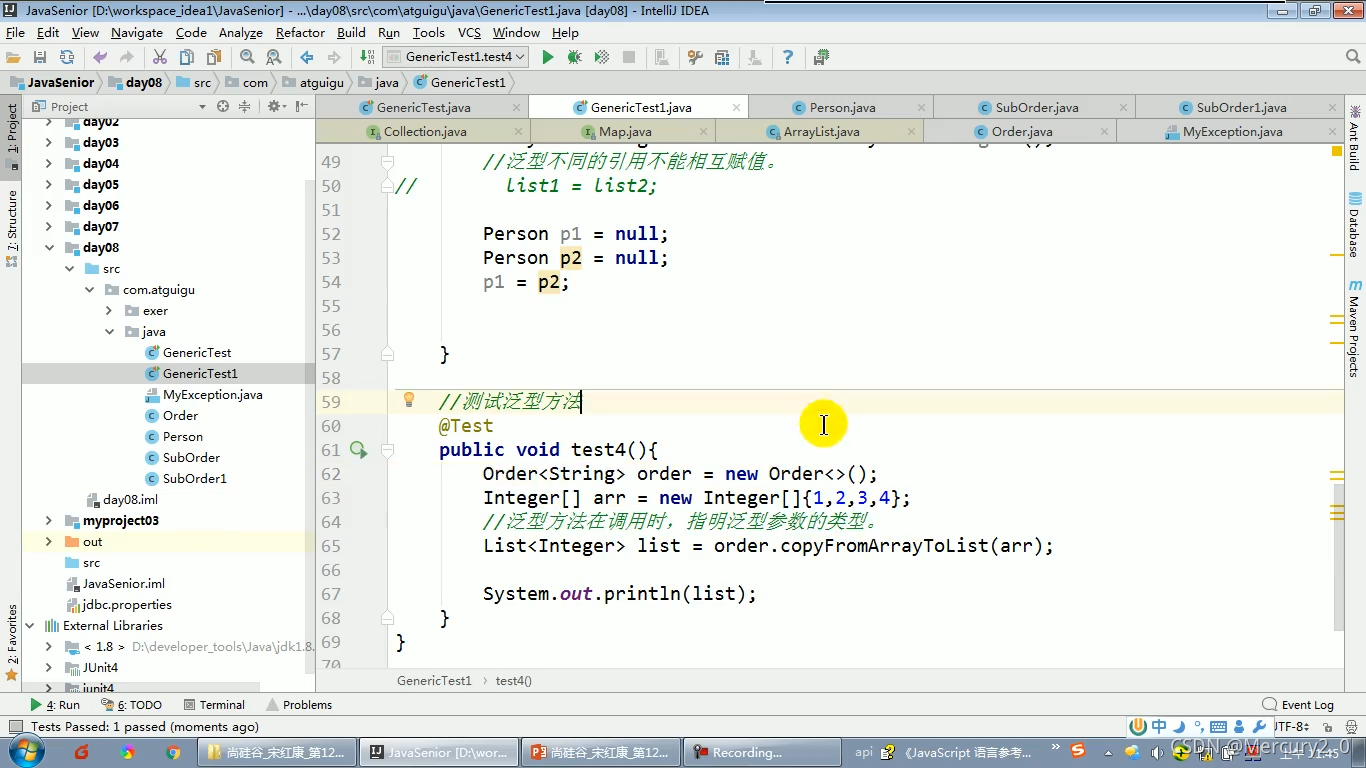Image resolution: width=1366 pixels, height=768 pixels.
Task: Expand the day03 module
Action: coord(48,143)
